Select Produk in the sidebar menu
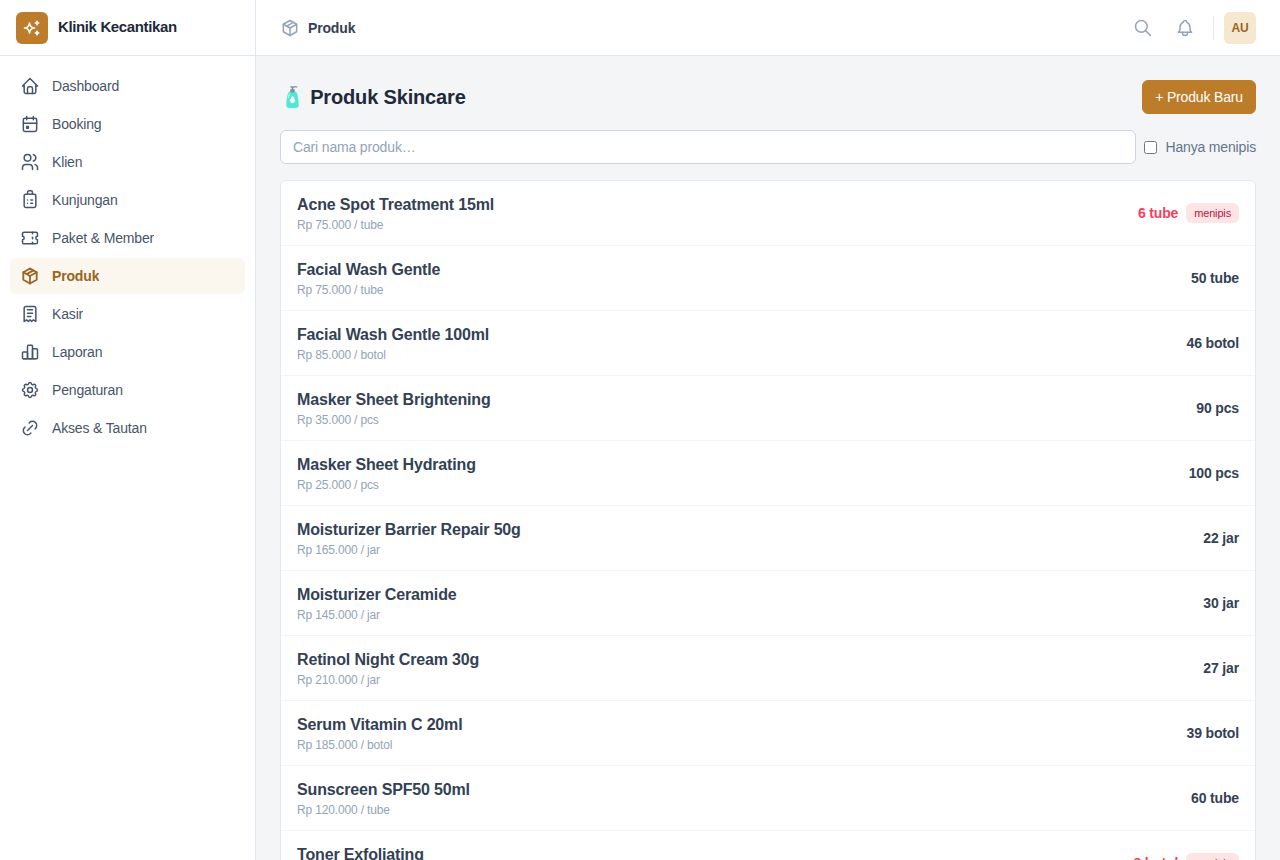Viewport: 1280px width, 860px height. pos(127,276)
